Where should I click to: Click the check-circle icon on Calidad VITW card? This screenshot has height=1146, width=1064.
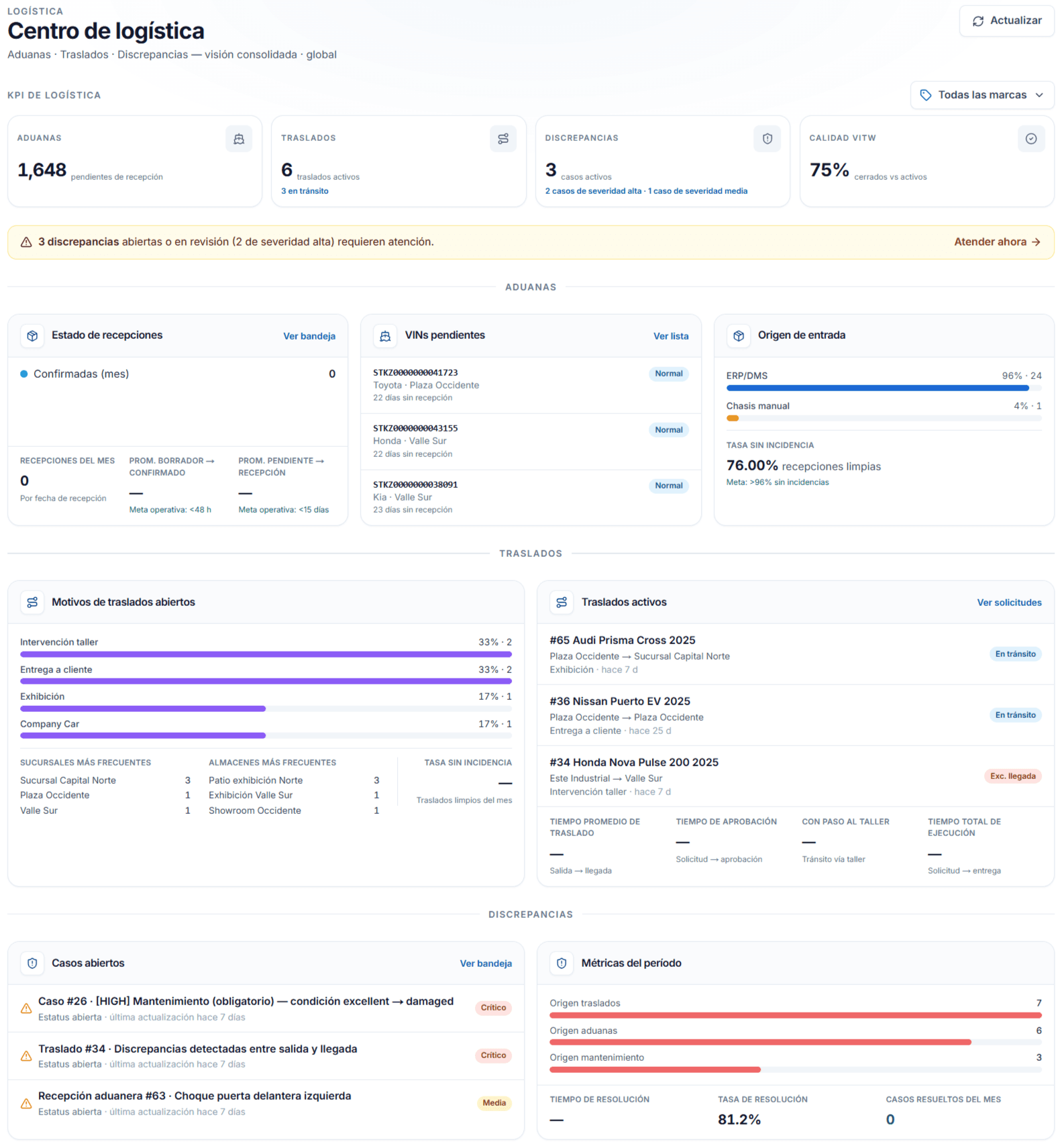pos(1031,139)
